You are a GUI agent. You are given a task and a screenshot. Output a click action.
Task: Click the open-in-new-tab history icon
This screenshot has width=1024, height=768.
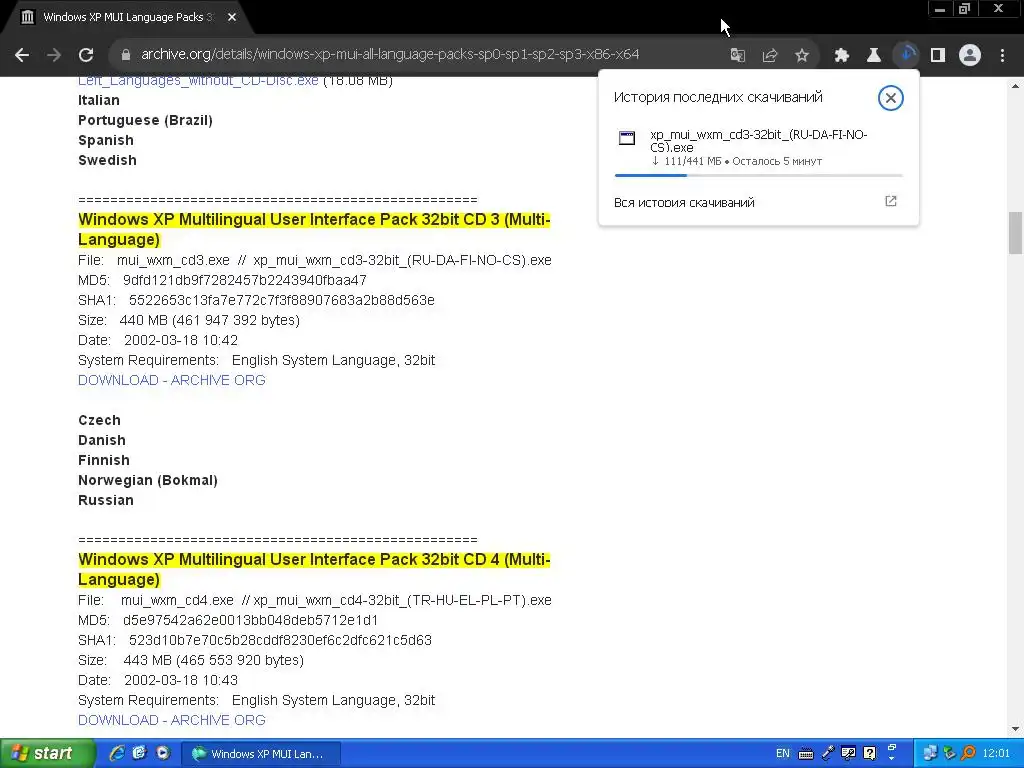pyautogui.click(x=890, y=201)
